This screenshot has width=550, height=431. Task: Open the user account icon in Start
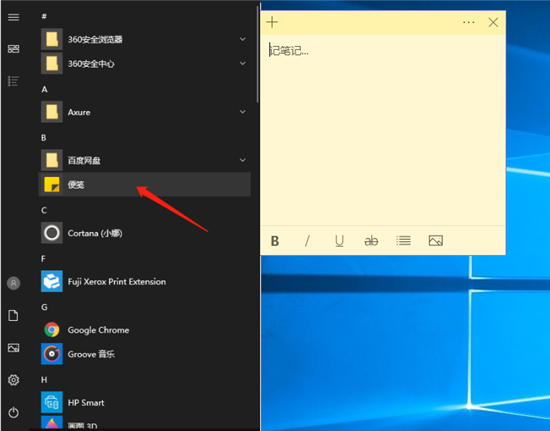point(14,283)
